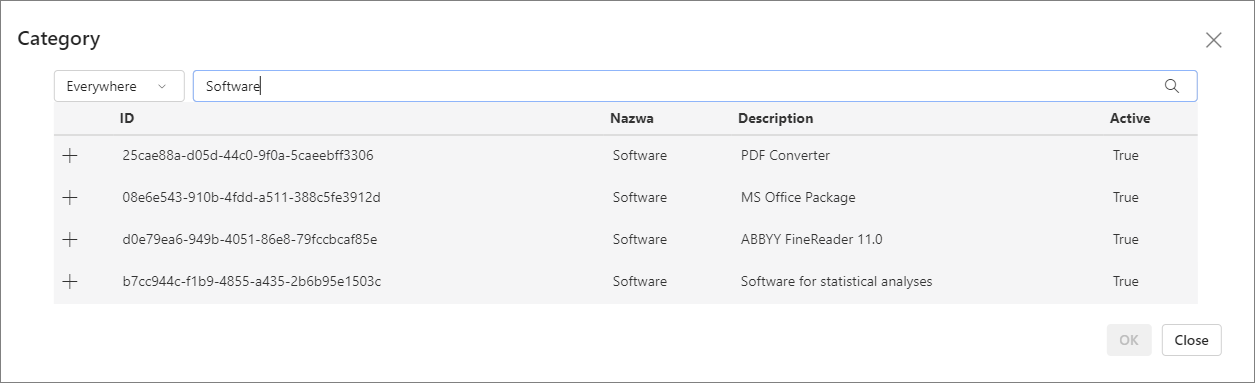Click the plus icon for PDF Converter row

coord(69,155)
